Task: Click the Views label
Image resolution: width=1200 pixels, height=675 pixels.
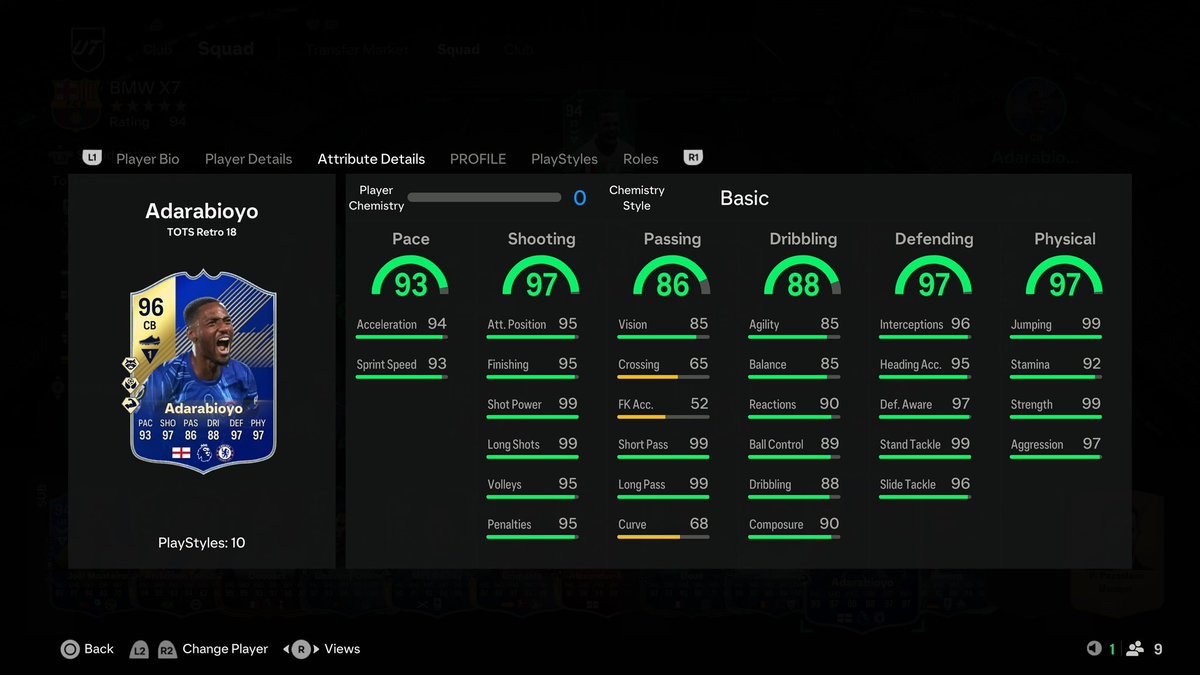Action: 342,649
